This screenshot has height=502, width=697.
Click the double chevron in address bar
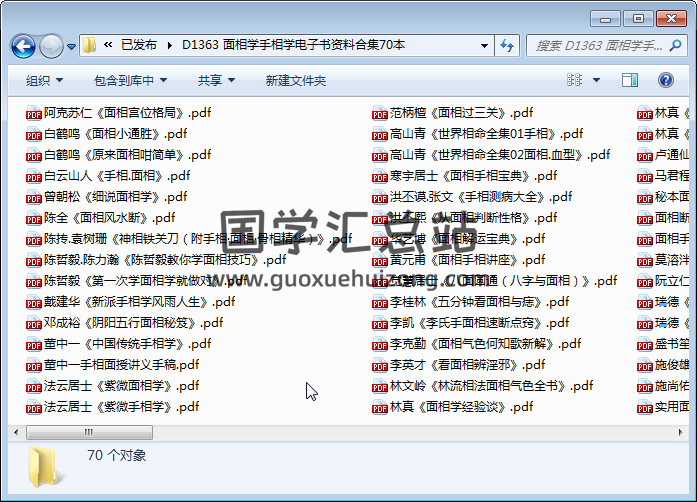click(108, 45)
